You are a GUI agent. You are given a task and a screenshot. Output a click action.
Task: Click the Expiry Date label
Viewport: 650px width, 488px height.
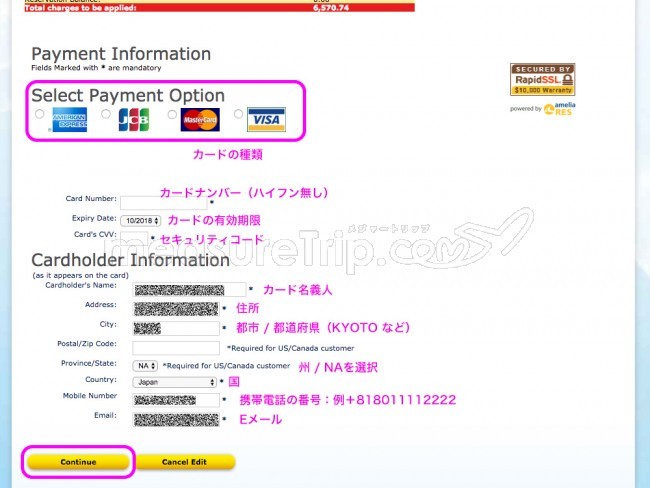[94, 218]
